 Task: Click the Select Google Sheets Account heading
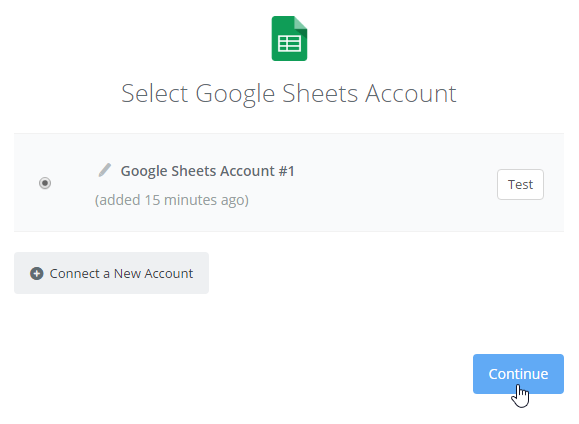[289, 94]
